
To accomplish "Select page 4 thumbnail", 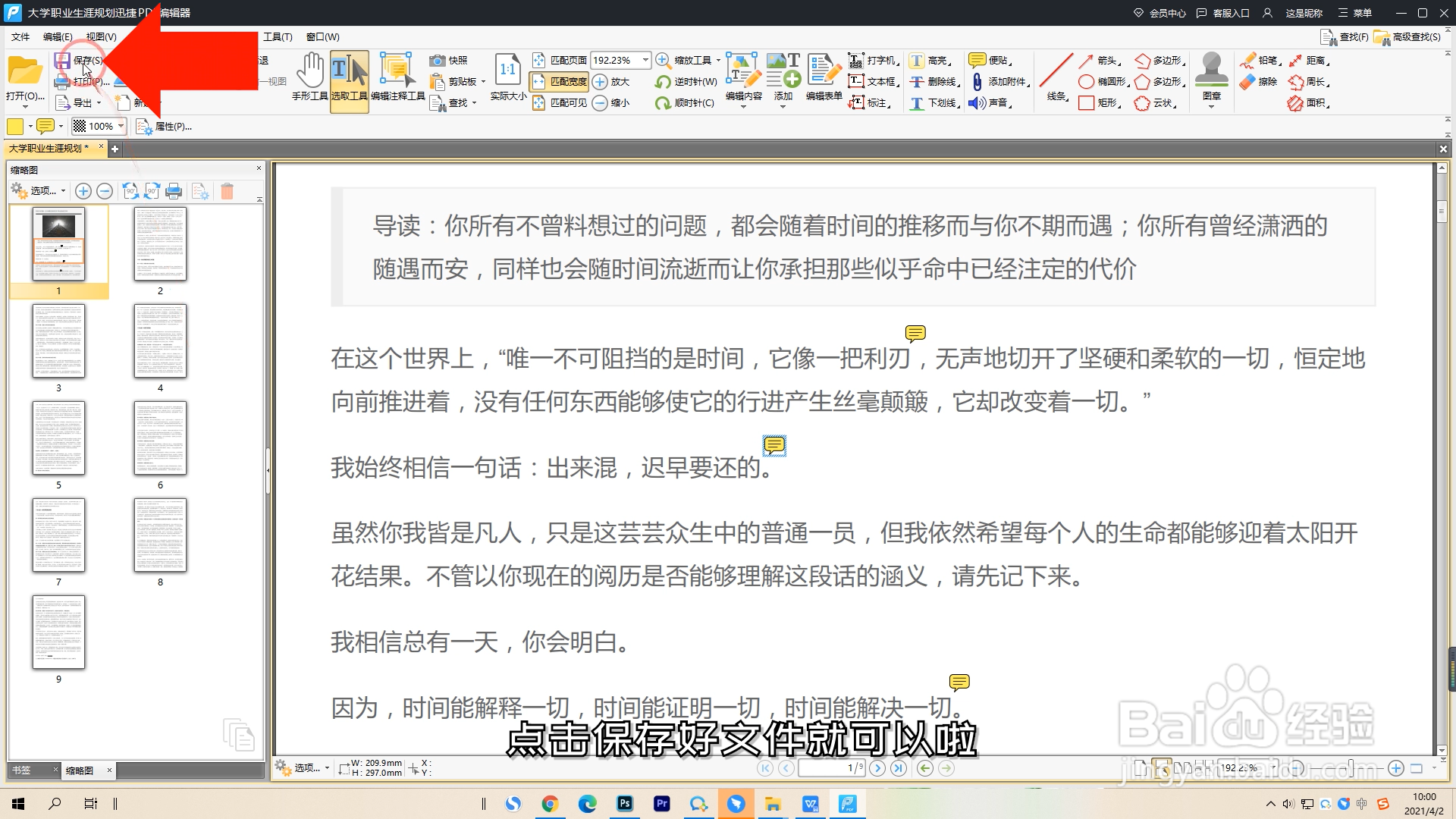I will [160, 341].
